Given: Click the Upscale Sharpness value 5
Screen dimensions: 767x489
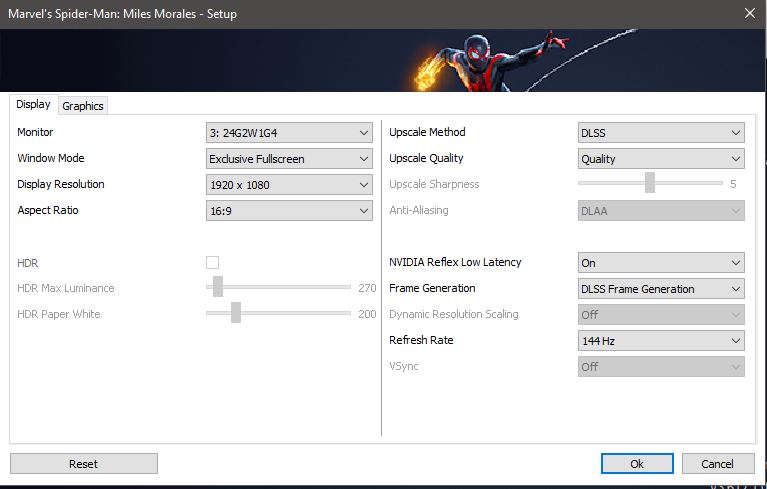Looking at the screenshot, I should (x=733, y=184).
